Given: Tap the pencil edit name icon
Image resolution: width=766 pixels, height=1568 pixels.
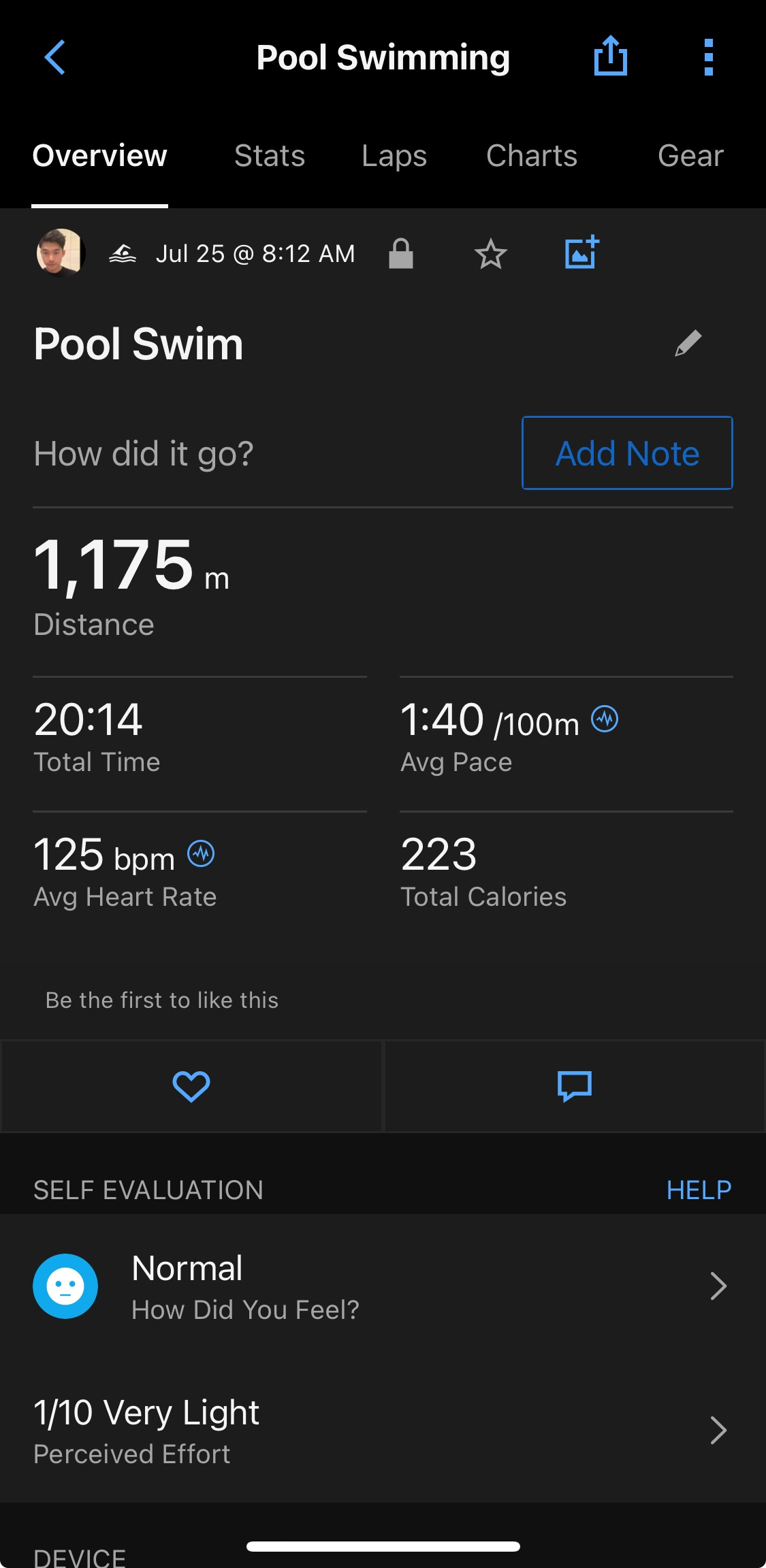Looking at the screenshot, I should tap(688, 343).
